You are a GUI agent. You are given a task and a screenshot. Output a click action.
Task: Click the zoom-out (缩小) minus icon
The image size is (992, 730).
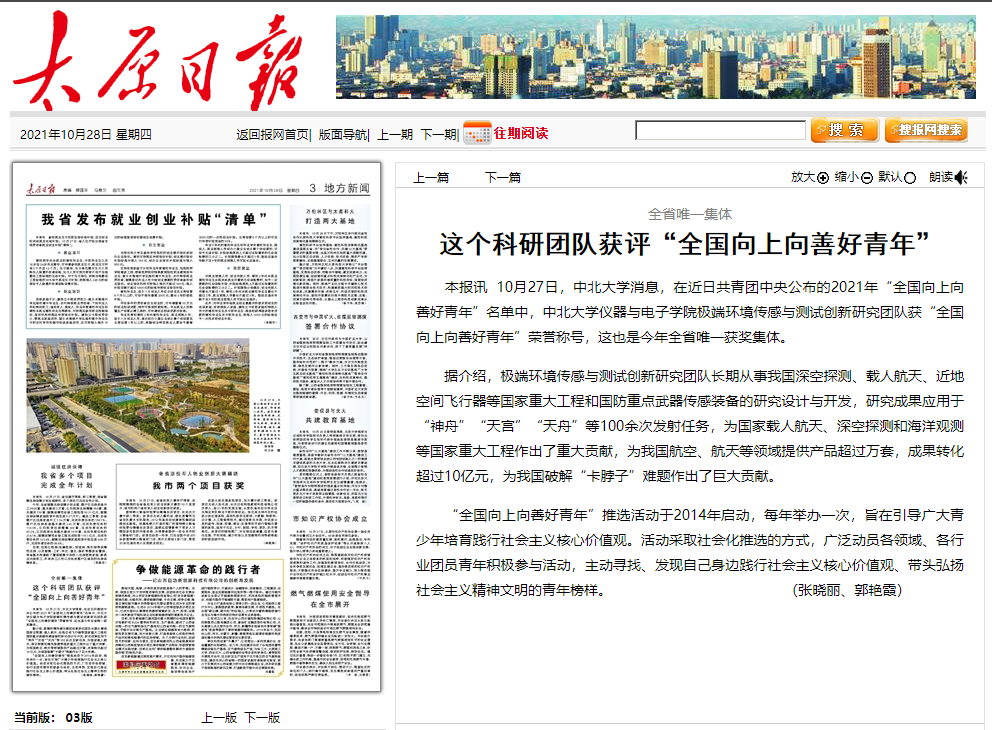(866, 178)
